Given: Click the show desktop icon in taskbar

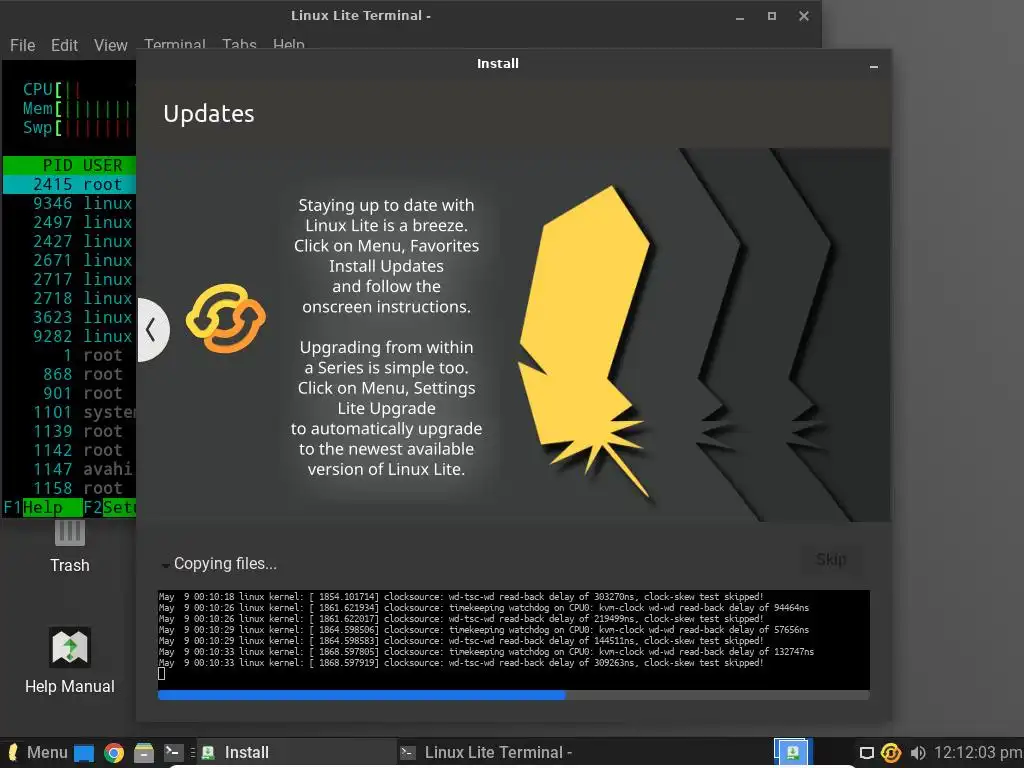Looking at the screenshot, I should pyautogui.click(x=84, y=753).
